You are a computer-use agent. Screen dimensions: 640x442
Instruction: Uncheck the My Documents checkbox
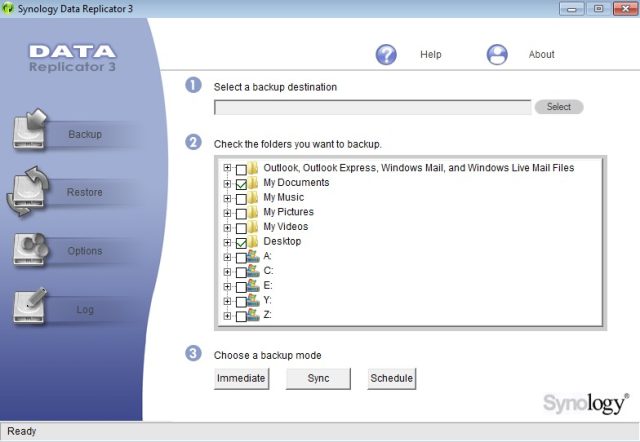tap(241, 184)
